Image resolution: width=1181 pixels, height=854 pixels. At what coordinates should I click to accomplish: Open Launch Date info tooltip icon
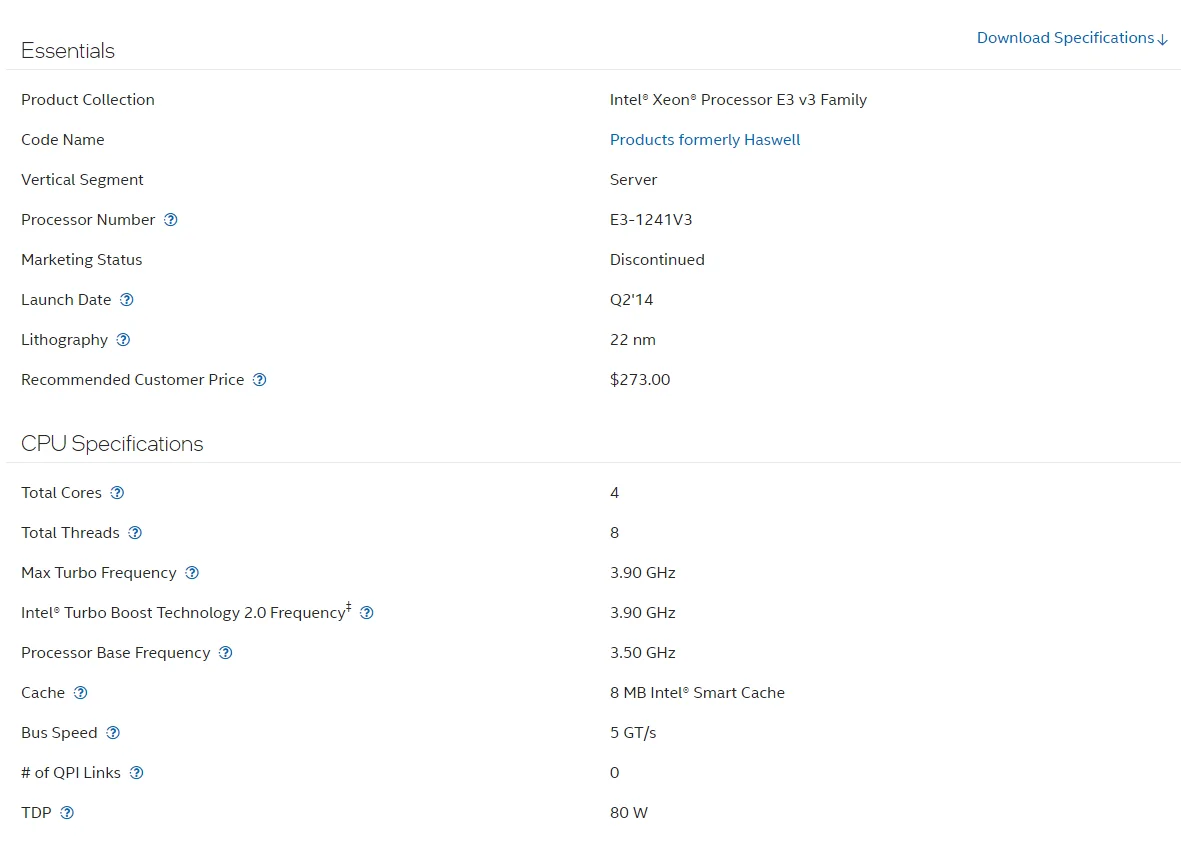pos(127,300)
